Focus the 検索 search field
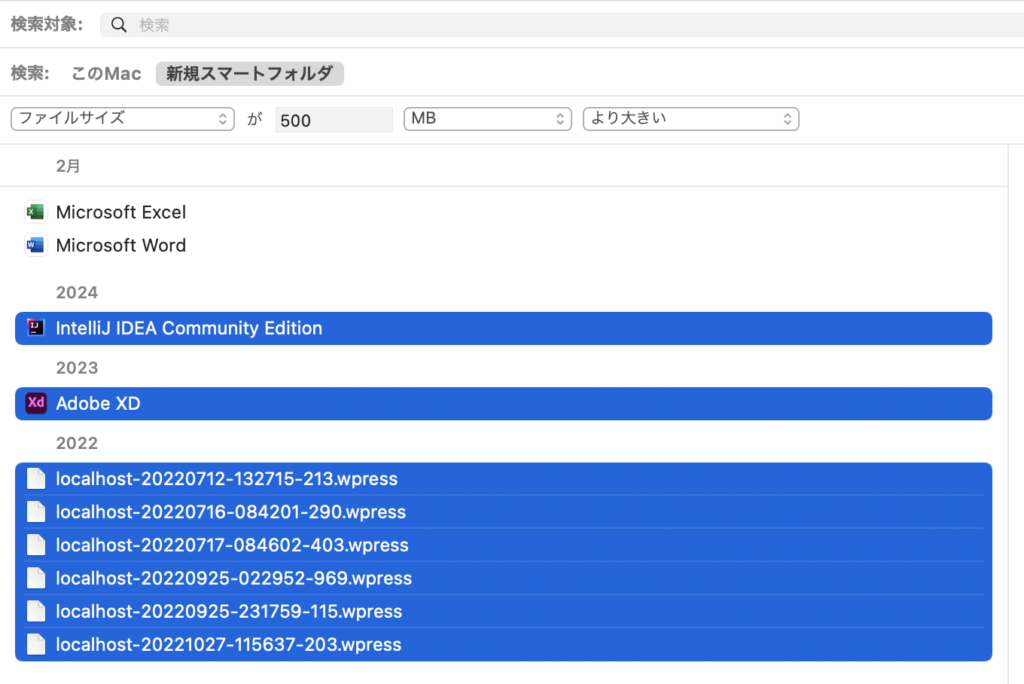Viewport: 1024px width, 684px height. coord(562,25)
